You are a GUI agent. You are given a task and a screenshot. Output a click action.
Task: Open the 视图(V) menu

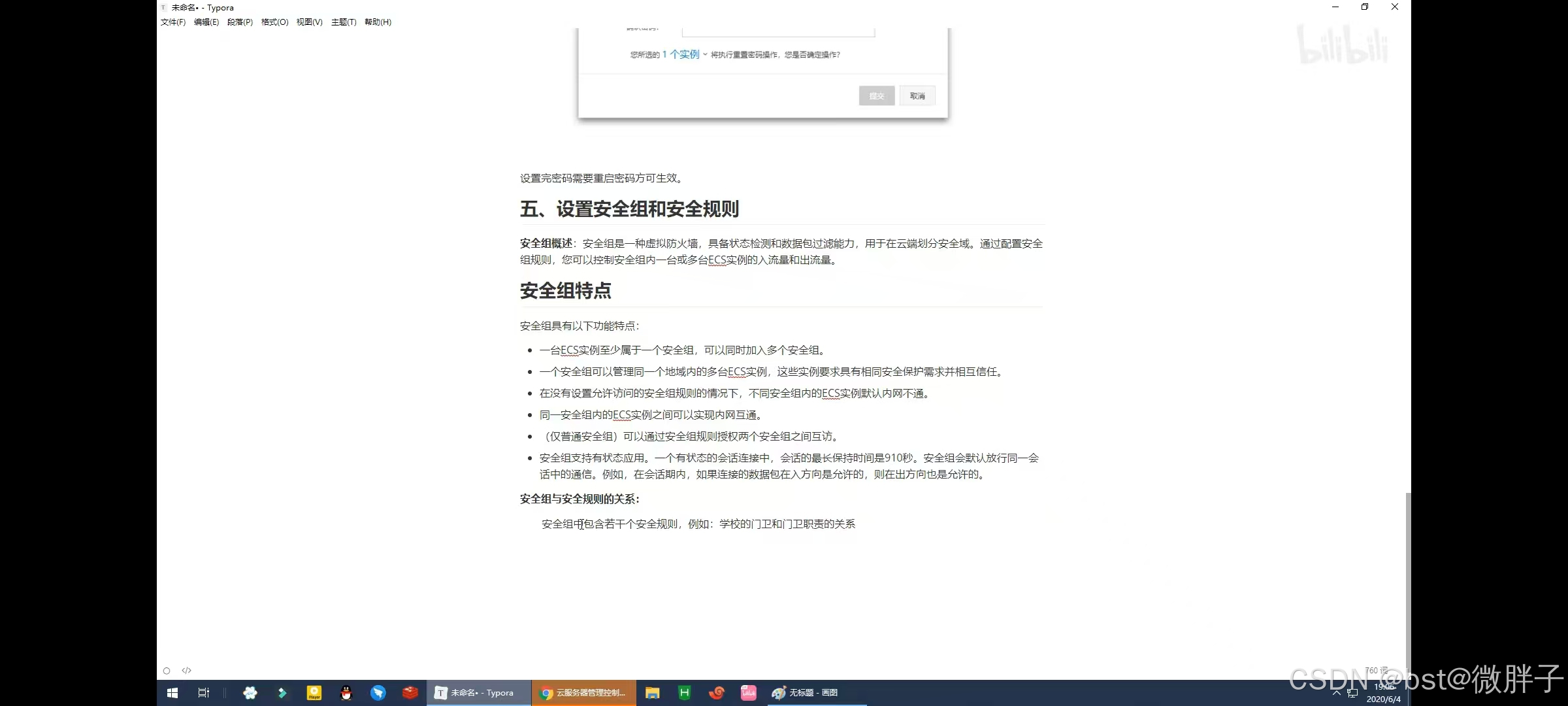309,22
